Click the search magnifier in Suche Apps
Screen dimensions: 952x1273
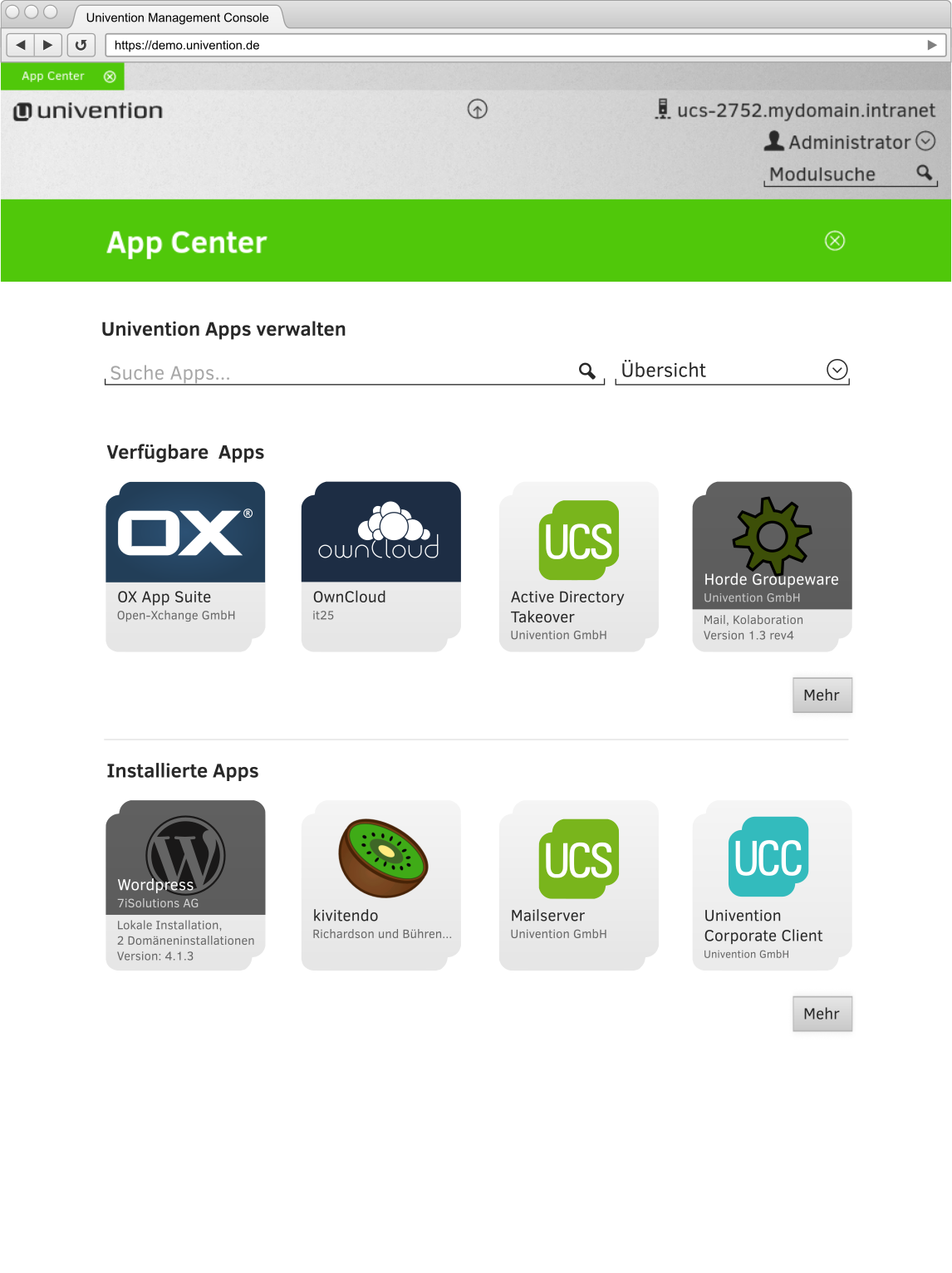click(x=587, y=371)
